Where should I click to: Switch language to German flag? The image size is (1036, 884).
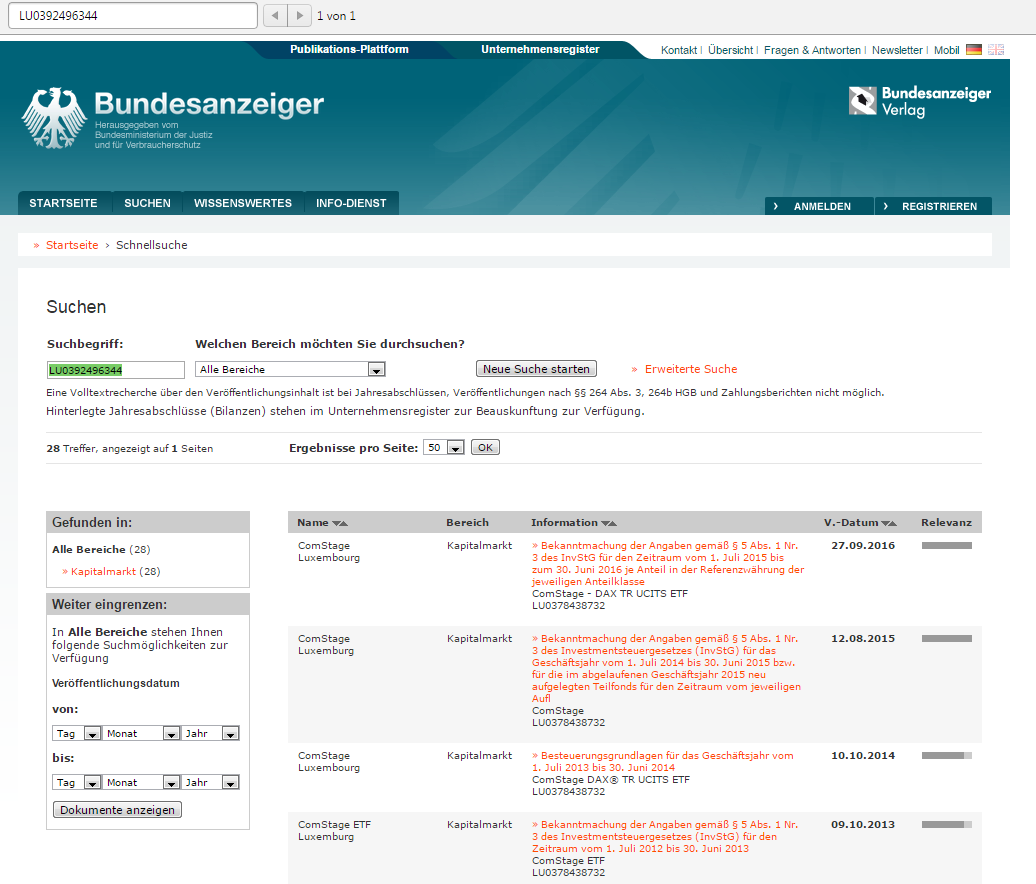(x=973, y=50)
